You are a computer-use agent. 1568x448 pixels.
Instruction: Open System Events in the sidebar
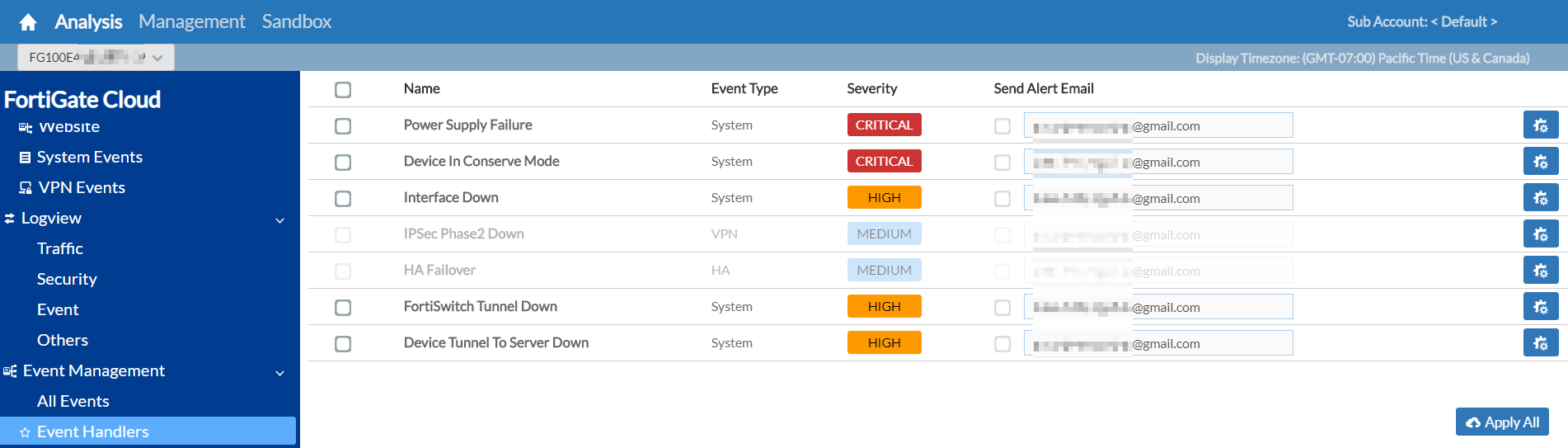[x=90, y=157]
